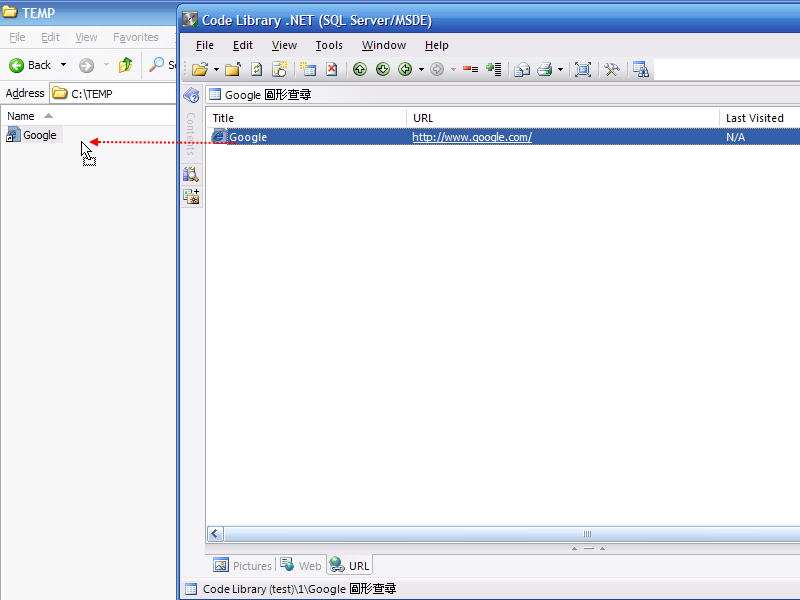Click the green Down arrow toolbar icon
Screen dimensions: 800x600
point(383,69)
